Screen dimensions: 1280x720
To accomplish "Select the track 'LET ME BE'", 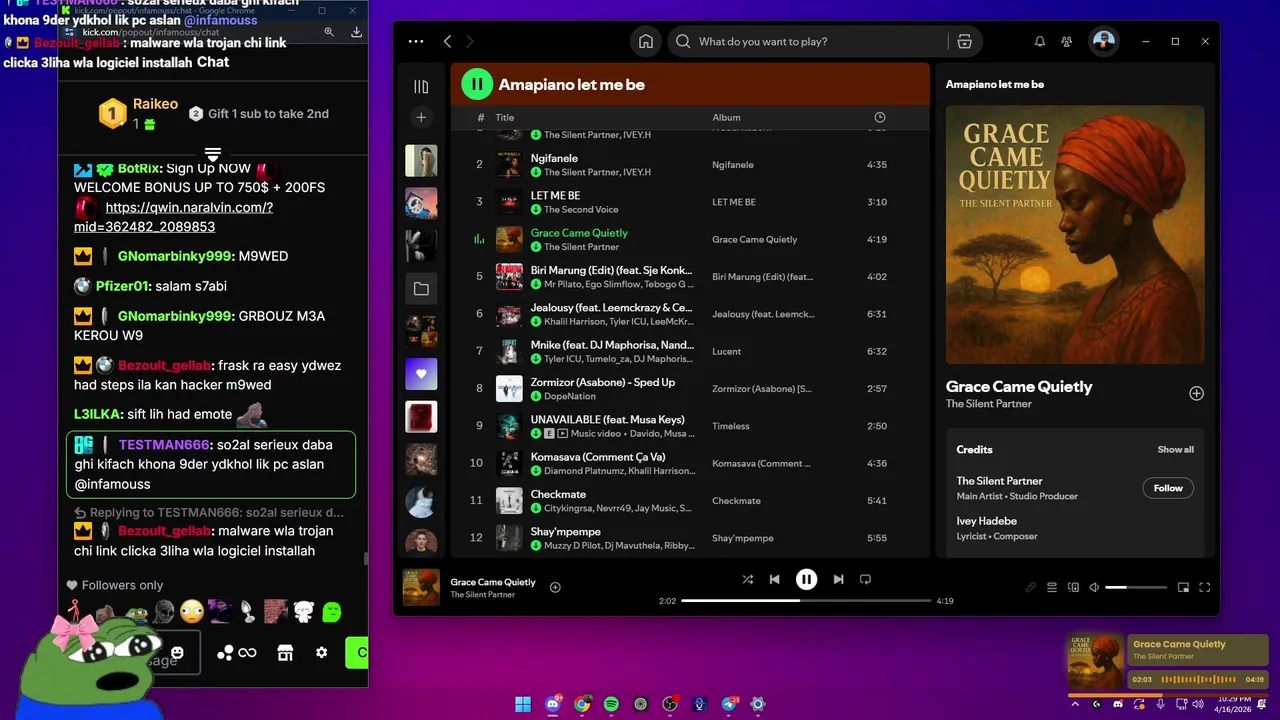I will point(555,195).
